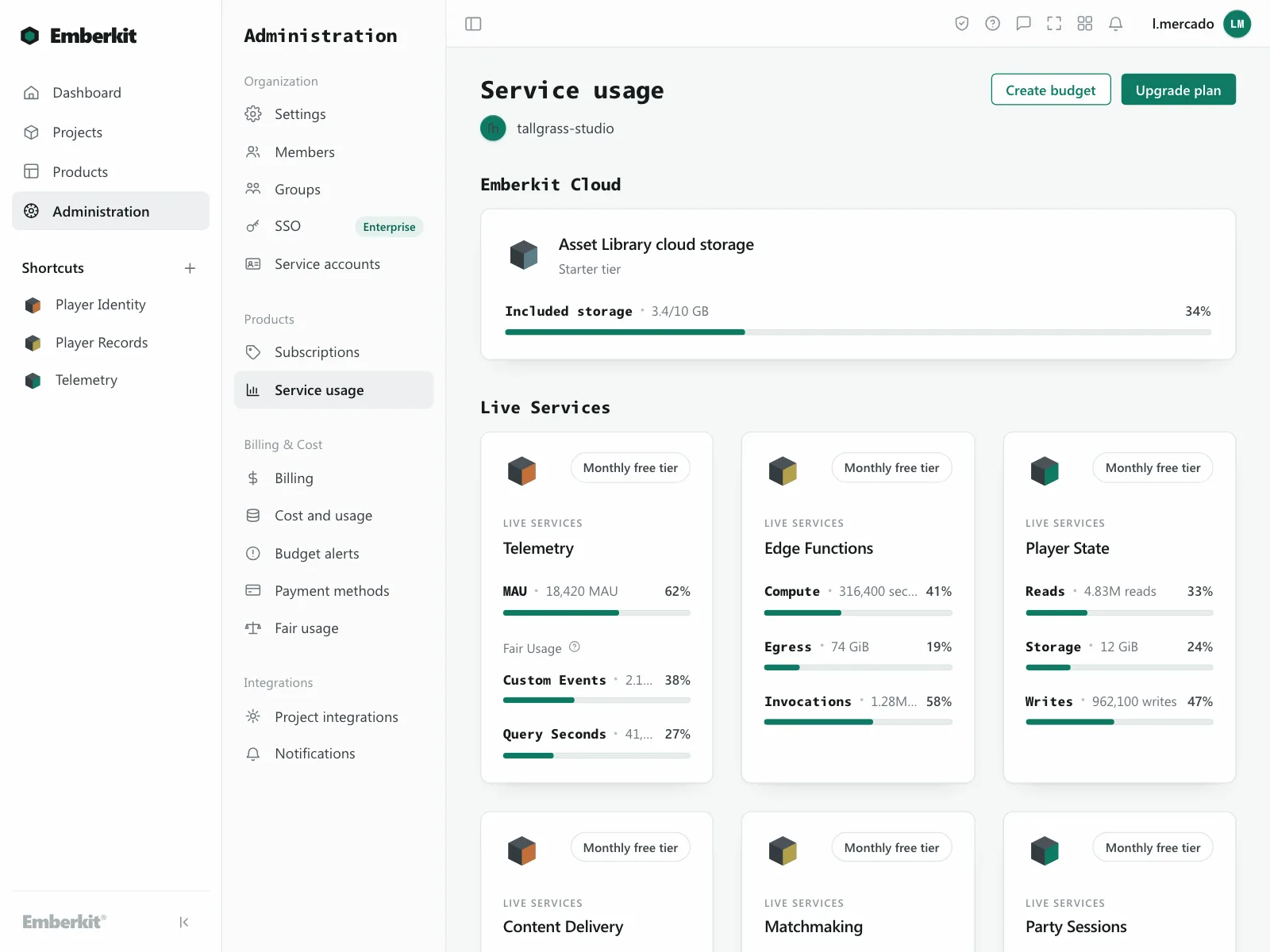Open the help question mark icon

point(992,24)
